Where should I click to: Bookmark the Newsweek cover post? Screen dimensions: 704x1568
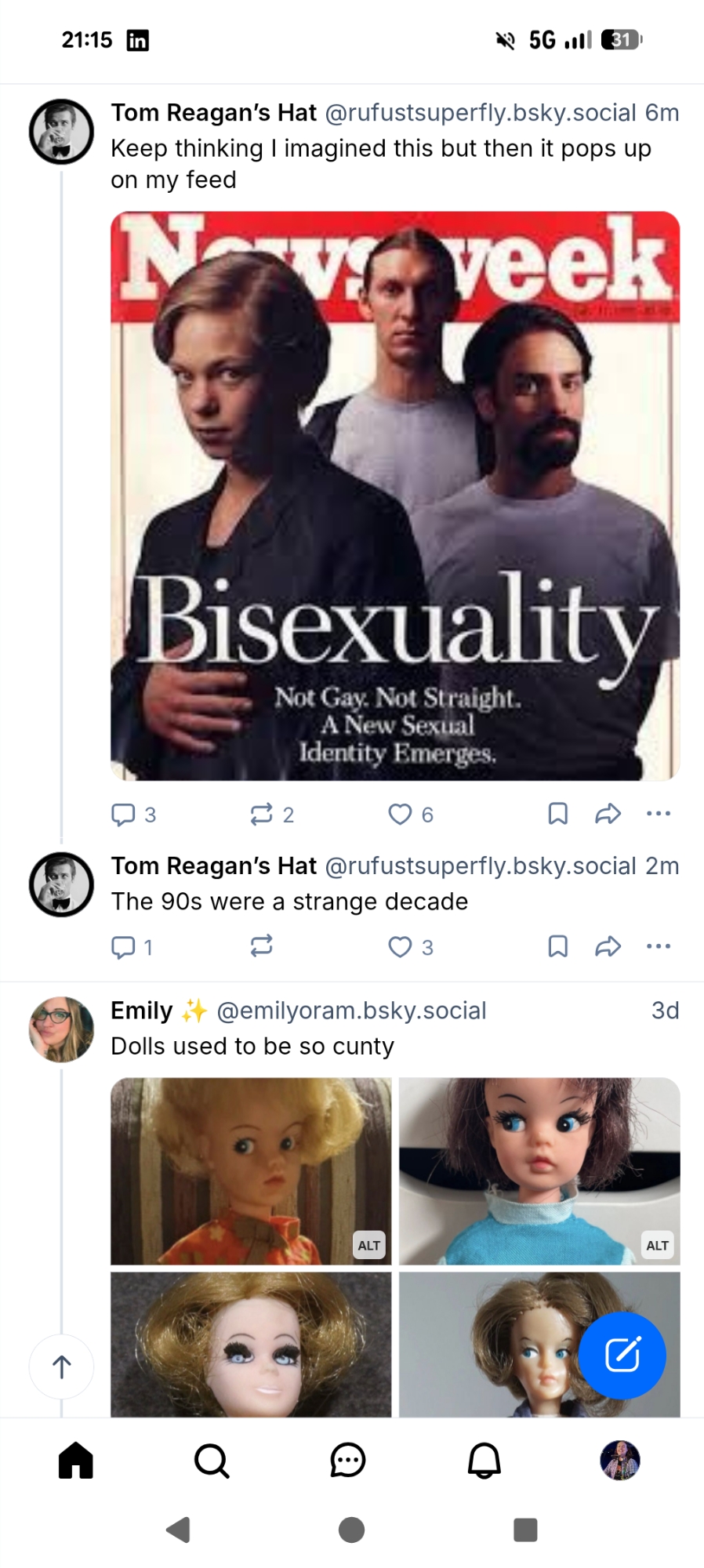[557, 814]
